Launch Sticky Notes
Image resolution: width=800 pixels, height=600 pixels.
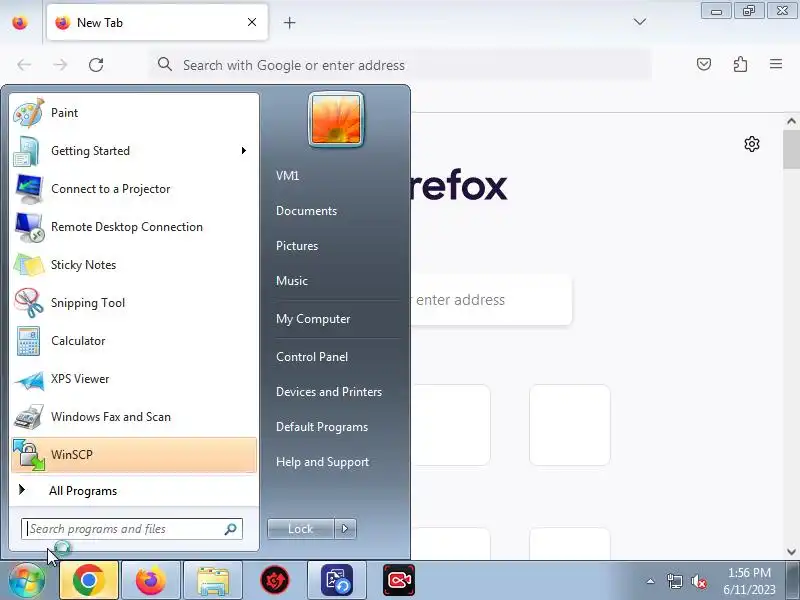pyautogui.click(x=134, y=265)
